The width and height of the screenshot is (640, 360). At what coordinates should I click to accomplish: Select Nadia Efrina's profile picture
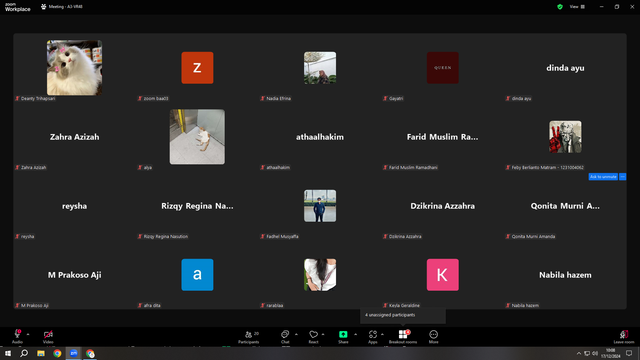click(x=320, y=68)
